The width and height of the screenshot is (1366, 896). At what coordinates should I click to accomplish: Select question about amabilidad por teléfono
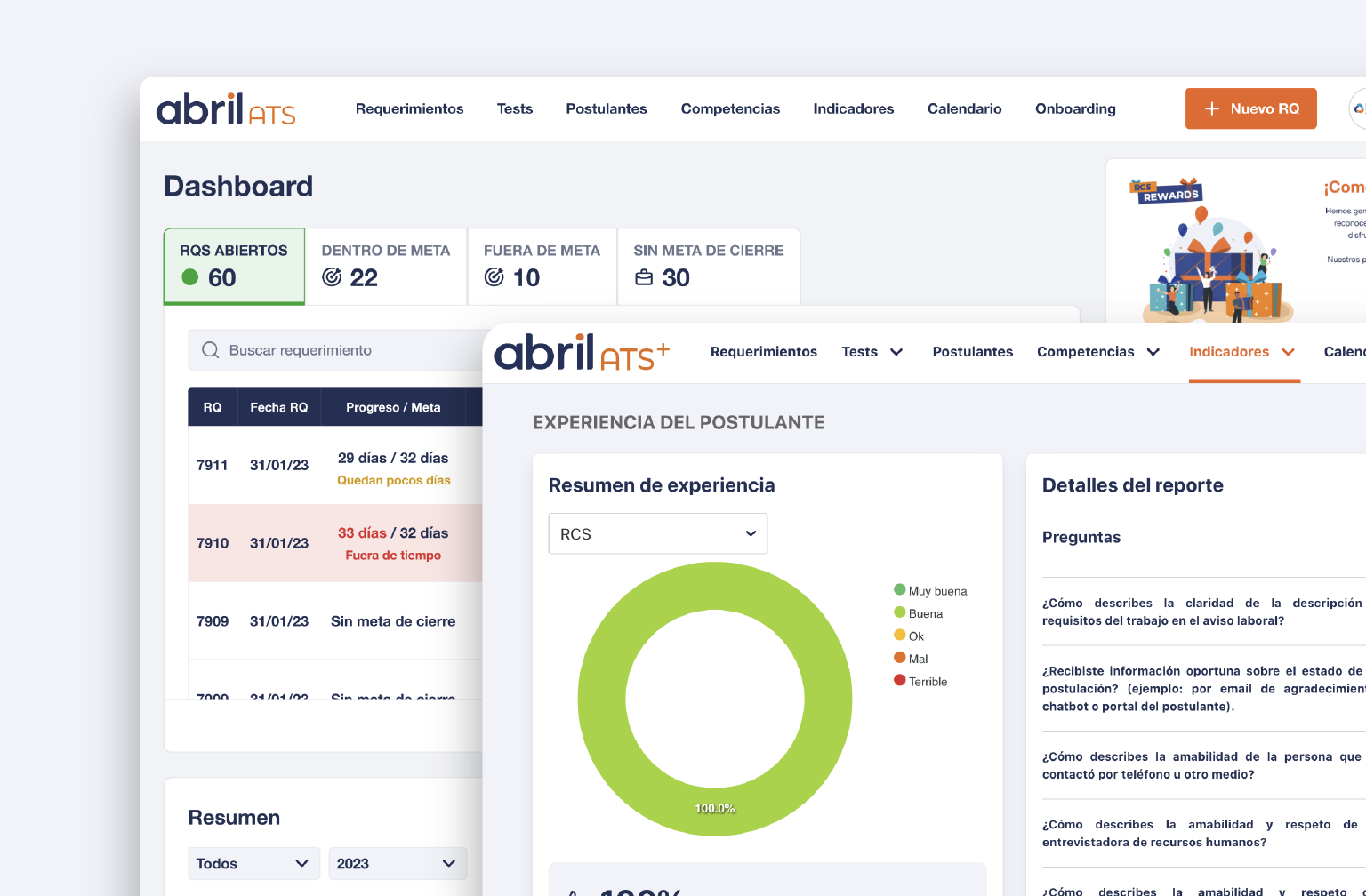[1204, 765]
